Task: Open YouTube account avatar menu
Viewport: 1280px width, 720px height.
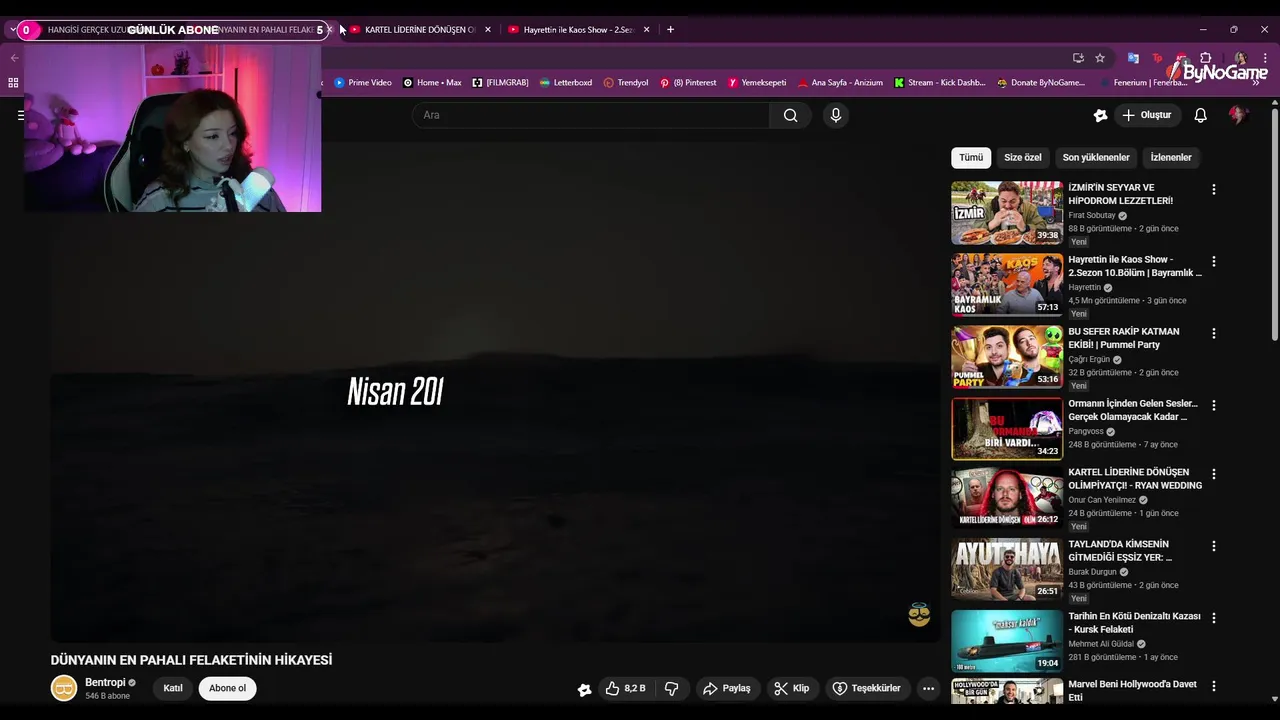Action: pyautogui.click(x=1238, y=115)
